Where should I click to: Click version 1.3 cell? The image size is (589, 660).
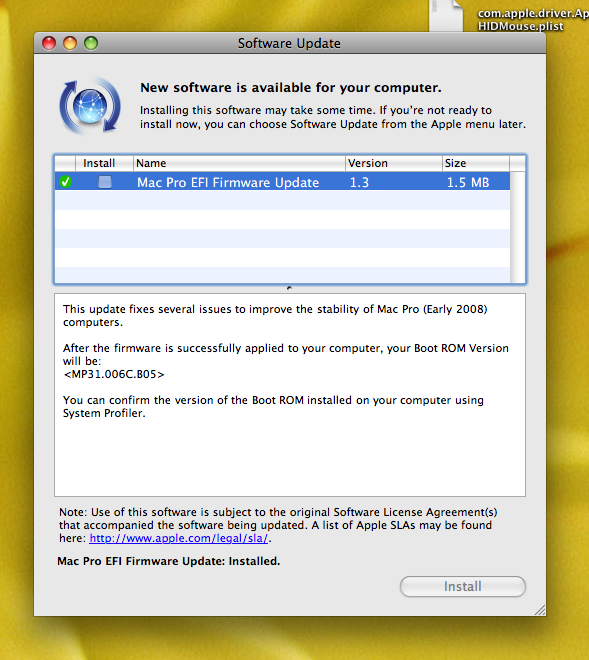(x=360, y=182)
